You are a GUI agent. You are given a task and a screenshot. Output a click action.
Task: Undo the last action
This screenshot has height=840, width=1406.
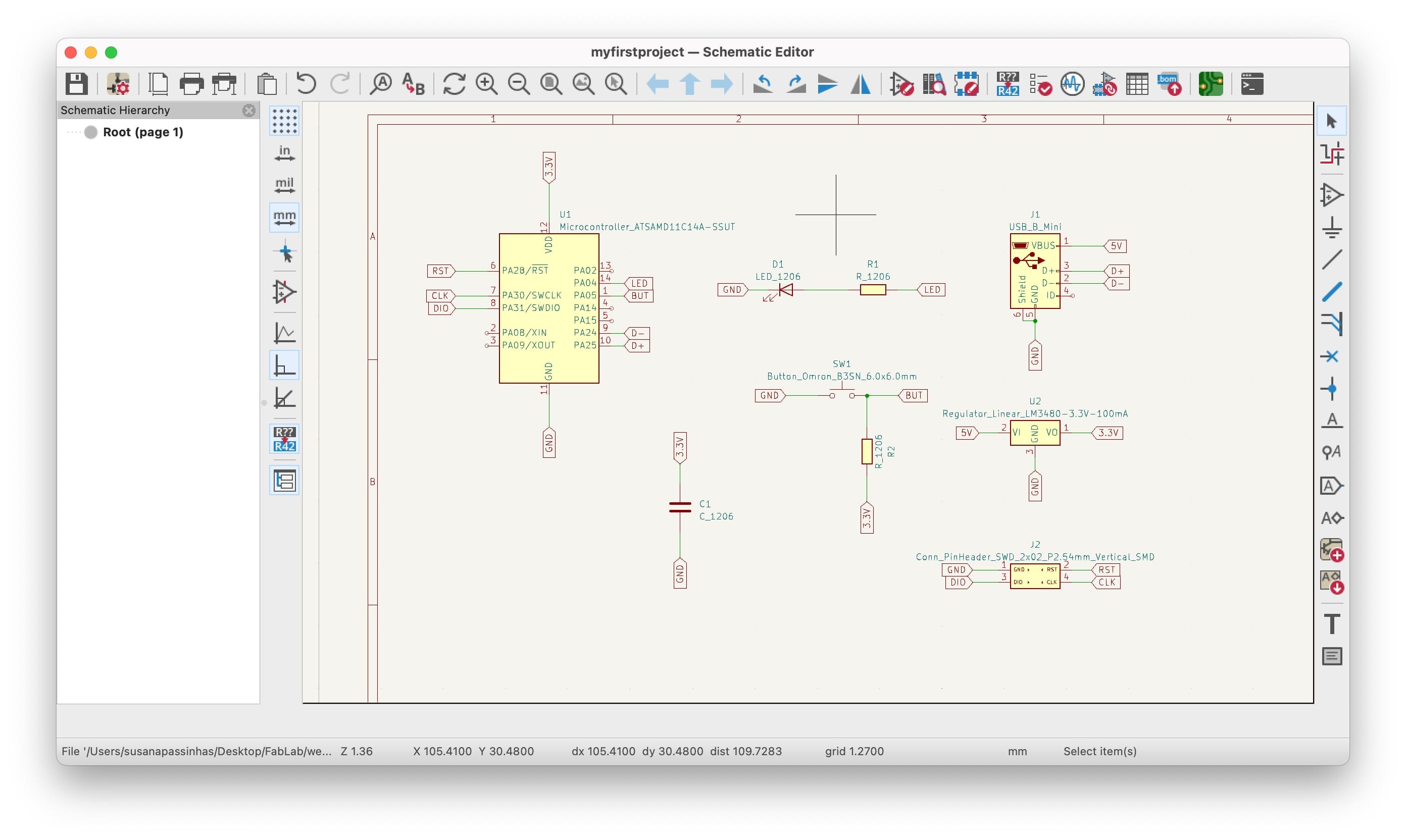coord(307,84)
